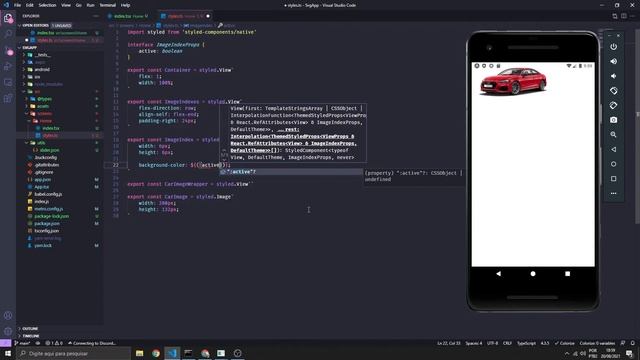Screen dimensions: 640x360
Task: Select the ':active' autocomplete suggestion
Action: tap(291, 172)
